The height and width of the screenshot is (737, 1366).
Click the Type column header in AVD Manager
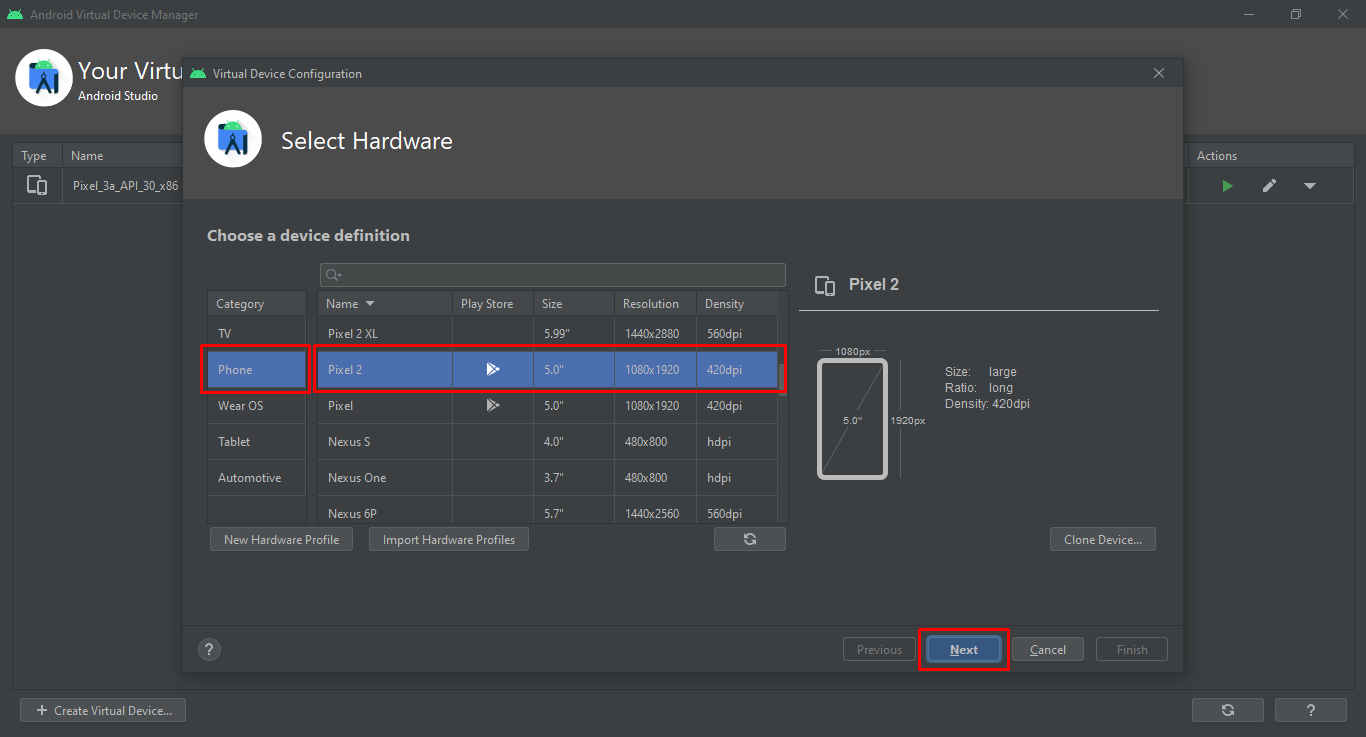click(37, 156)
